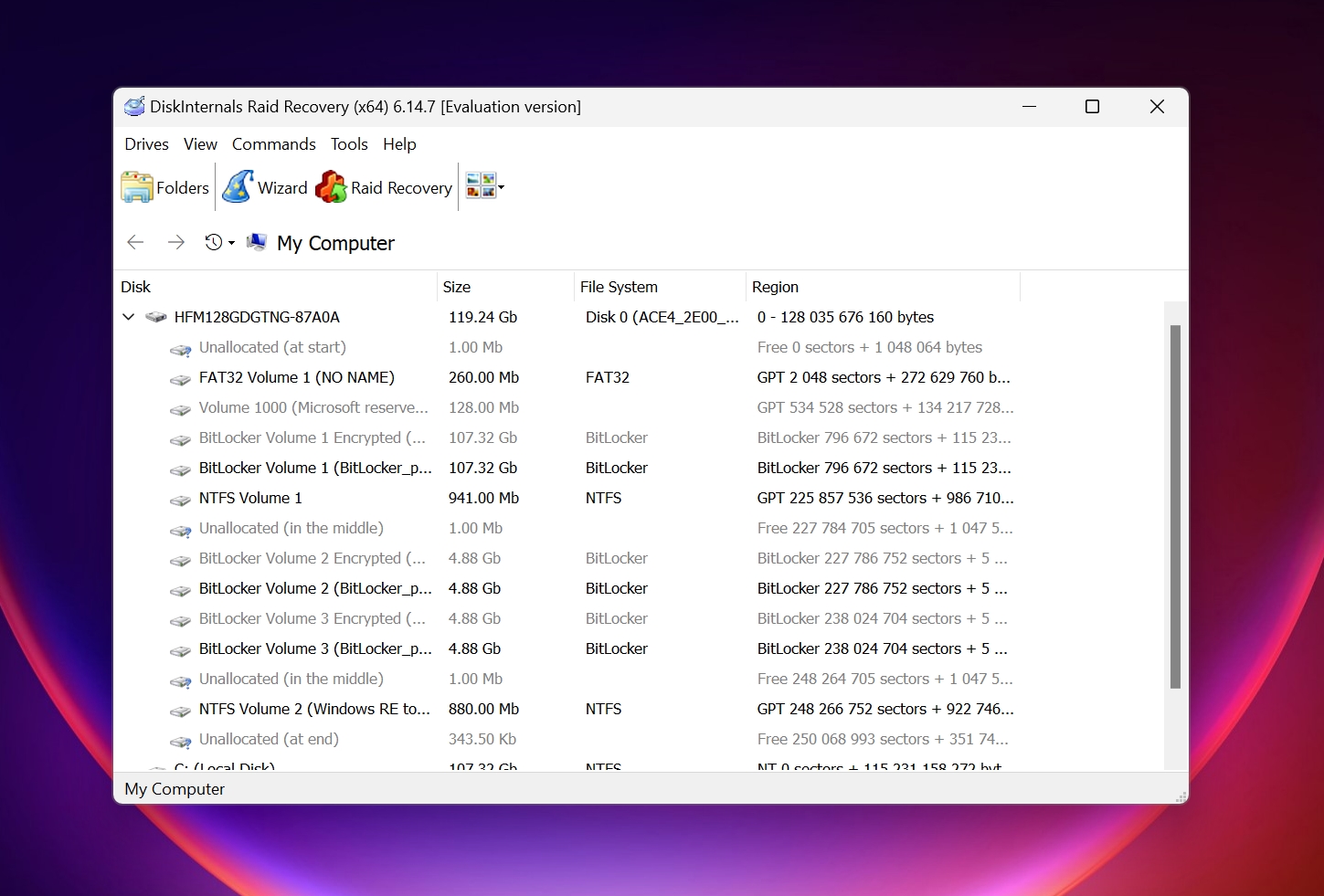Open the Help menu
The image size is (1324, 896).
click(x=399, y=143)
